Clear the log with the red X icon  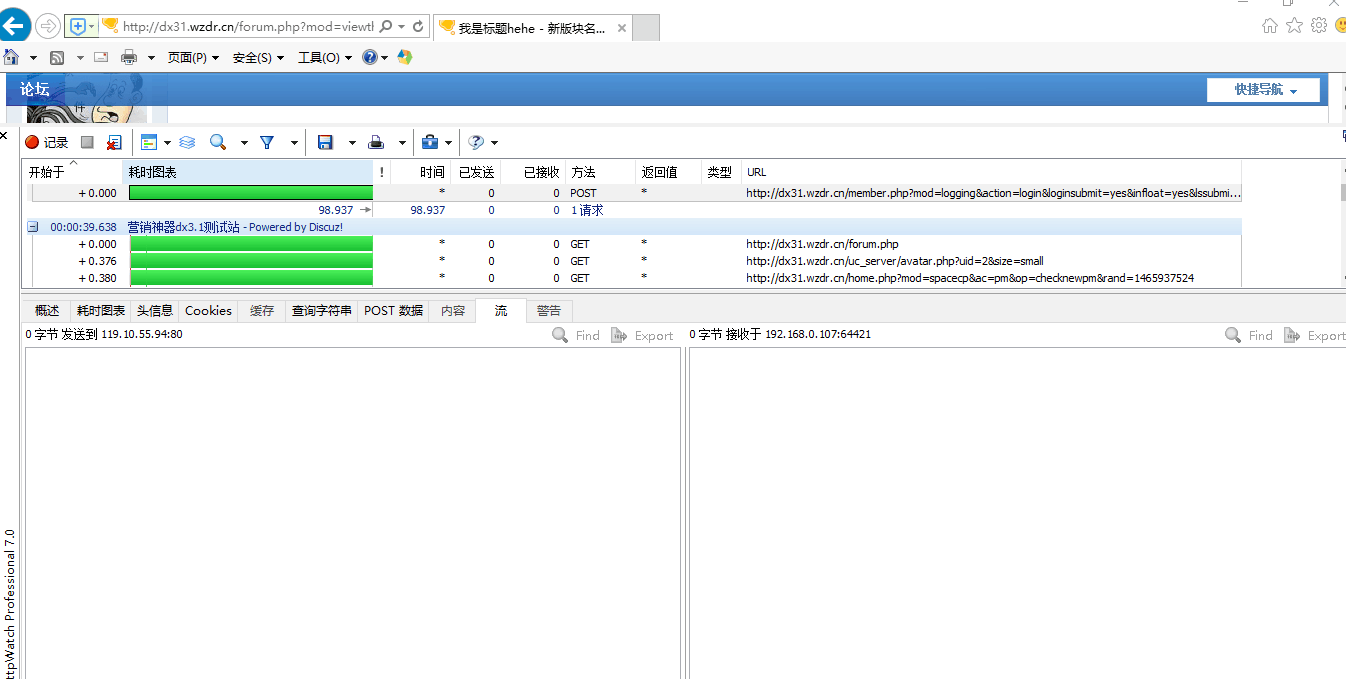(114, 143)
